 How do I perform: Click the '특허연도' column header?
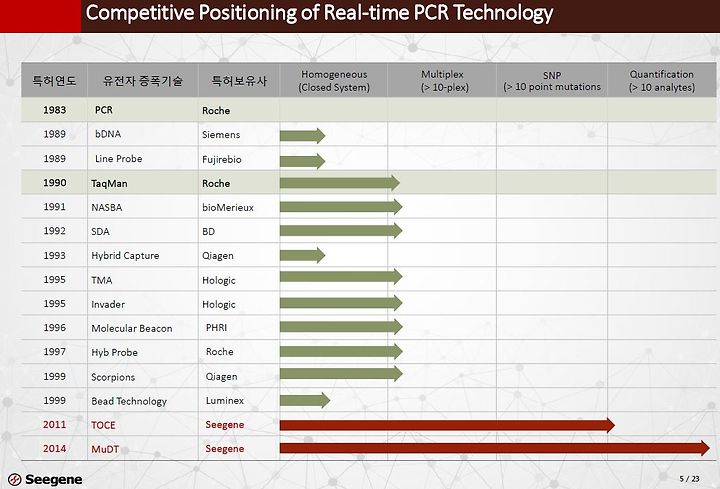click(x=54, y=81)
